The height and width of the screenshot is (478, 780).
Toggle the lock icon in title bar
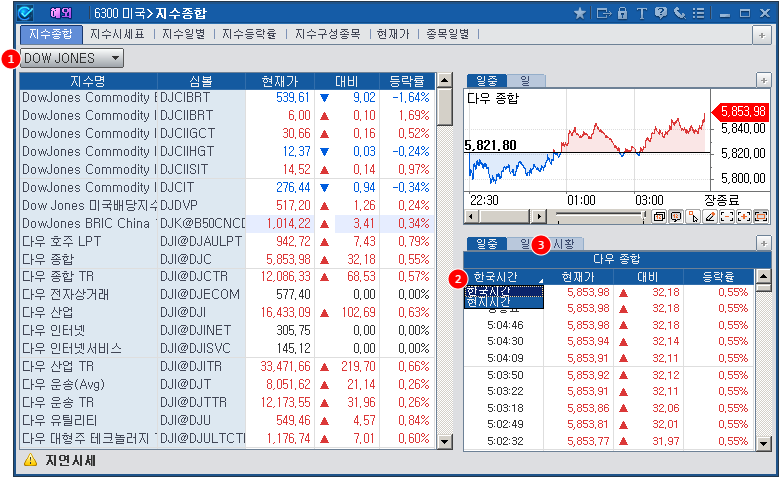[622, 13]
